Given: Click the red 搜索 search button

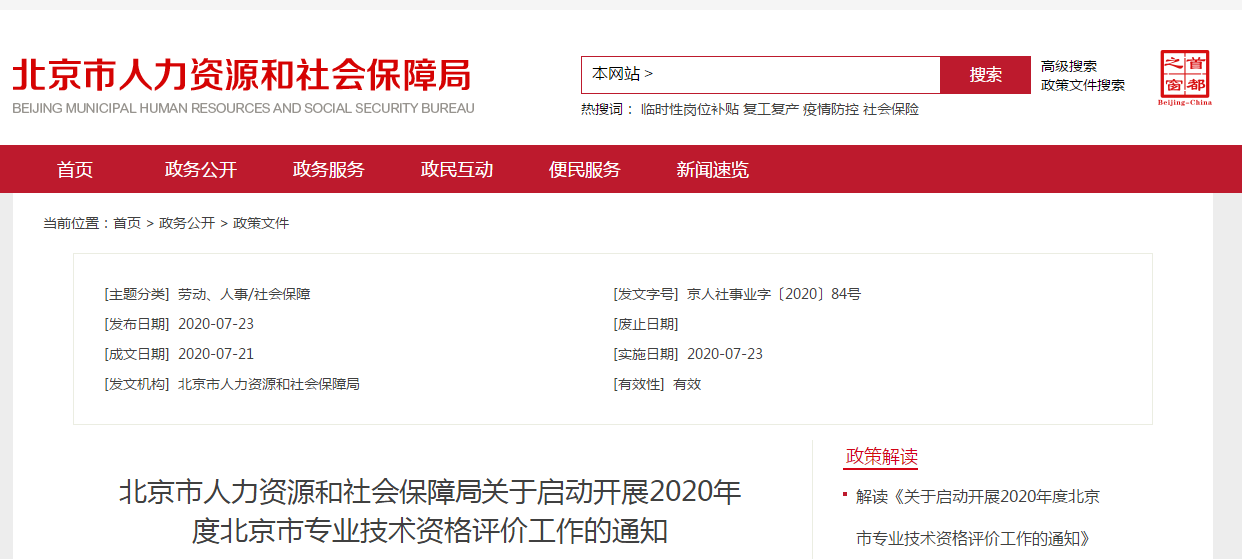Looking at the screenshot, I should click(985, 75).
